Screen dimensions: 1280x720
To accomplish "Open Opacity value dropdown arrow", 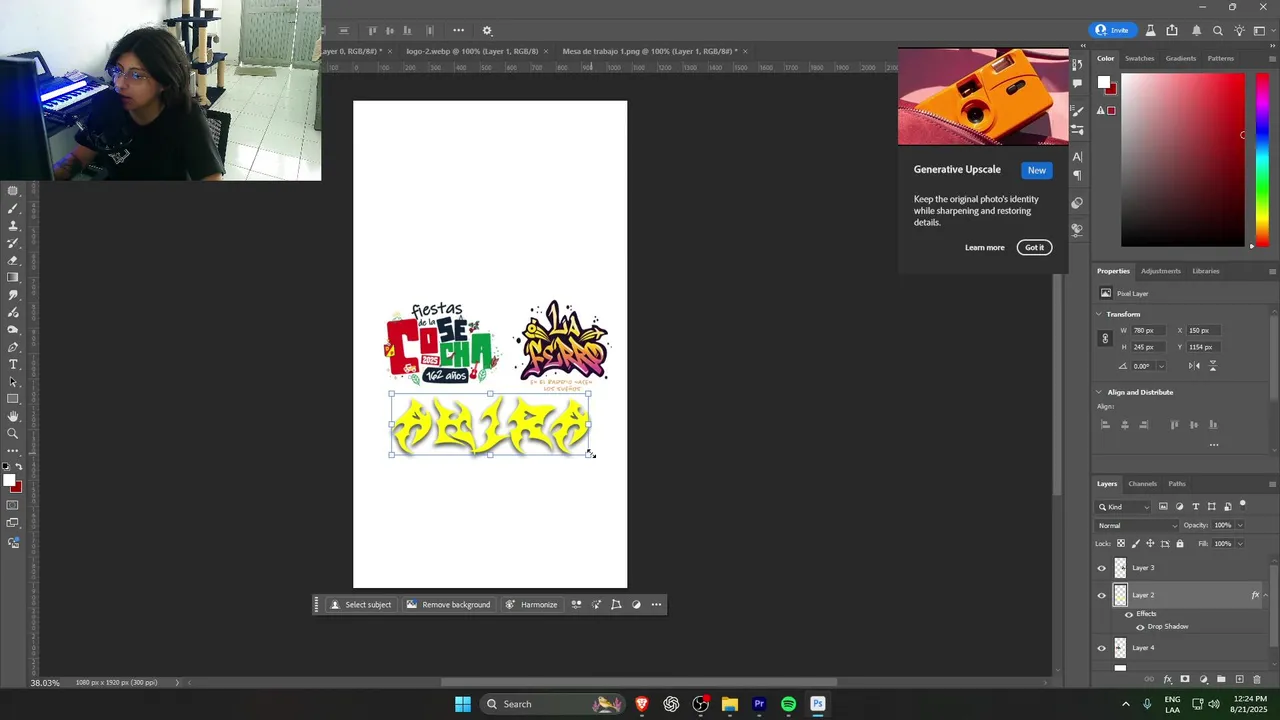I will click(1240, 525).
